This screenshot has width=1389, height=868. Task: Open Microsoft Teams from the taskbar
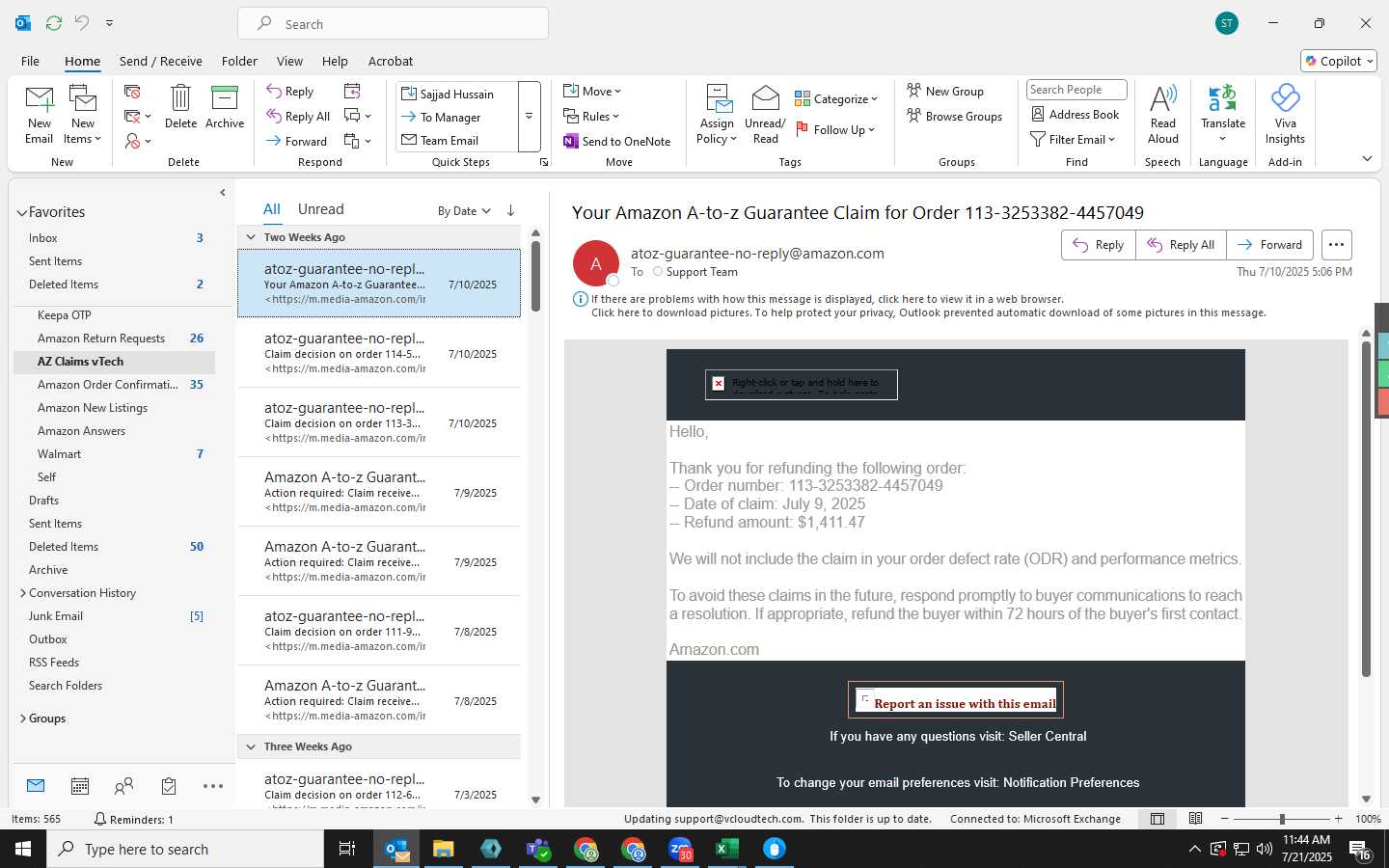click(x=537, y=849)
